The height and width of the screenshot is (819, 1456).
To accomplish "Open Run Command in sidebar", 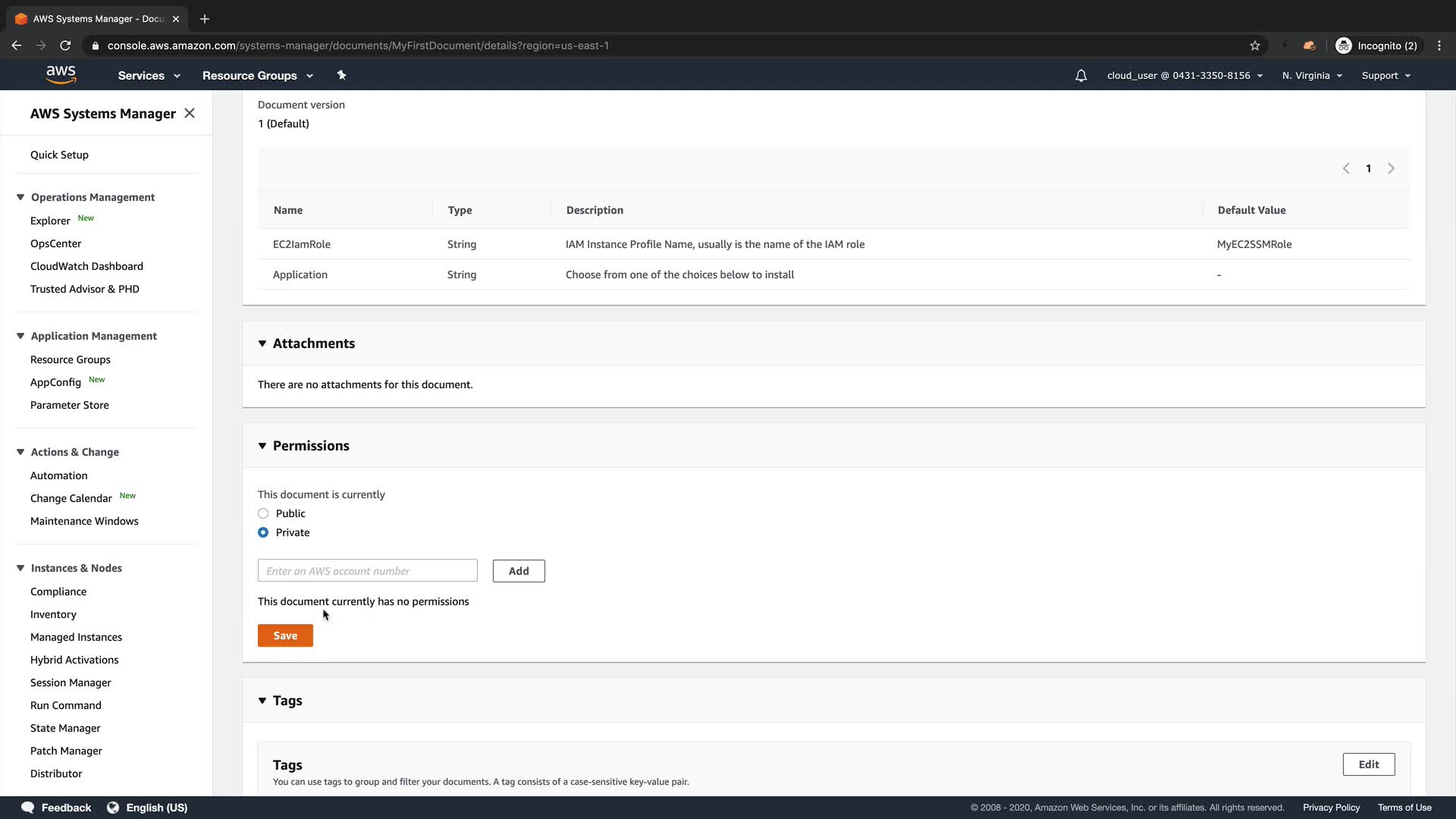I will click(x=66, y=705).
